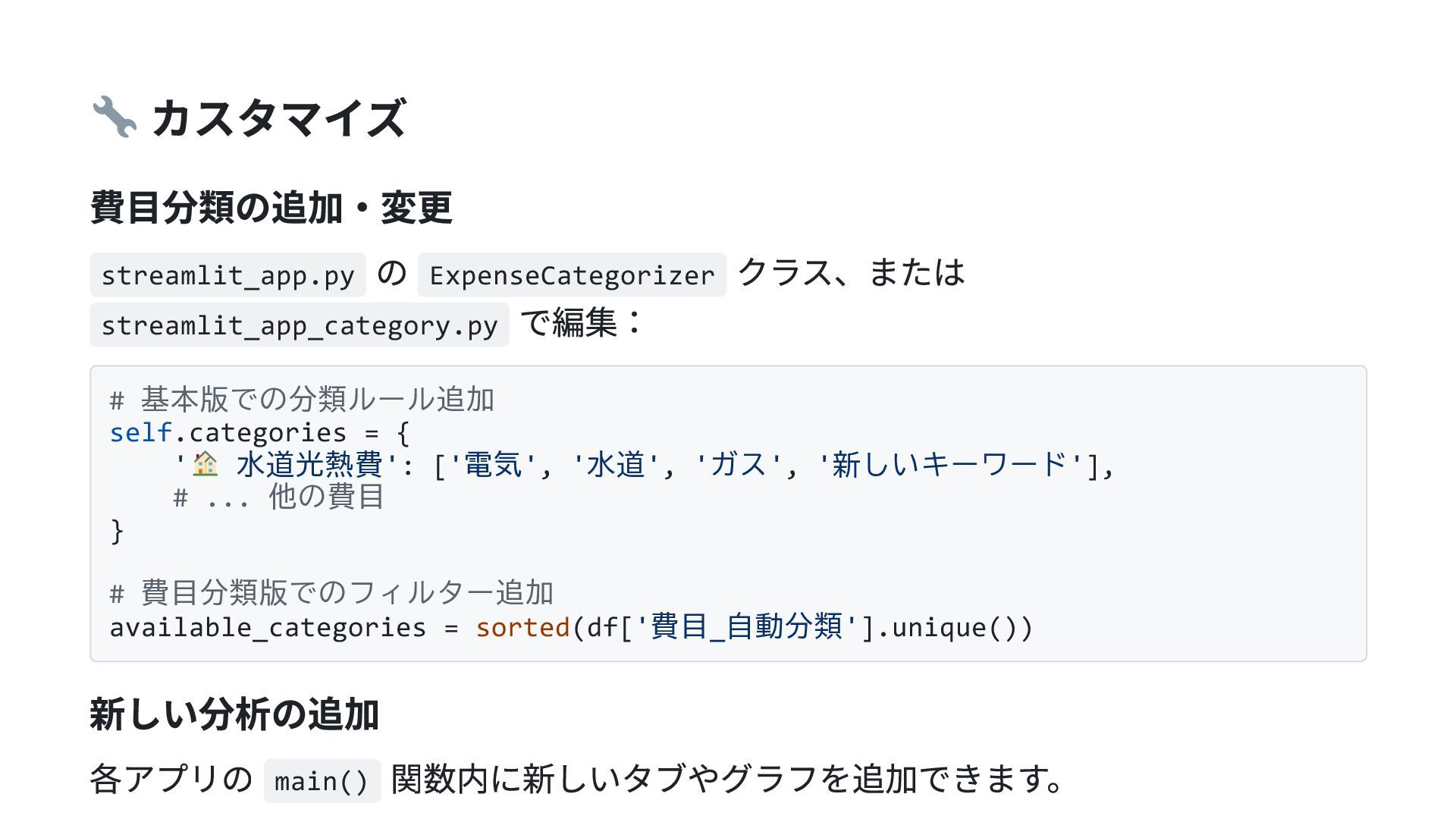
Task: Click the 費目分類の追加・変更 subheading
Action: [x=271, y=208]
